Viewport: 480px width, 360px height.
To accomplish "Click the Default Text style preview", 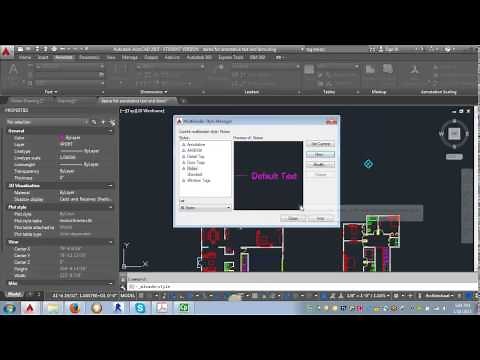I will click(268, 176).
